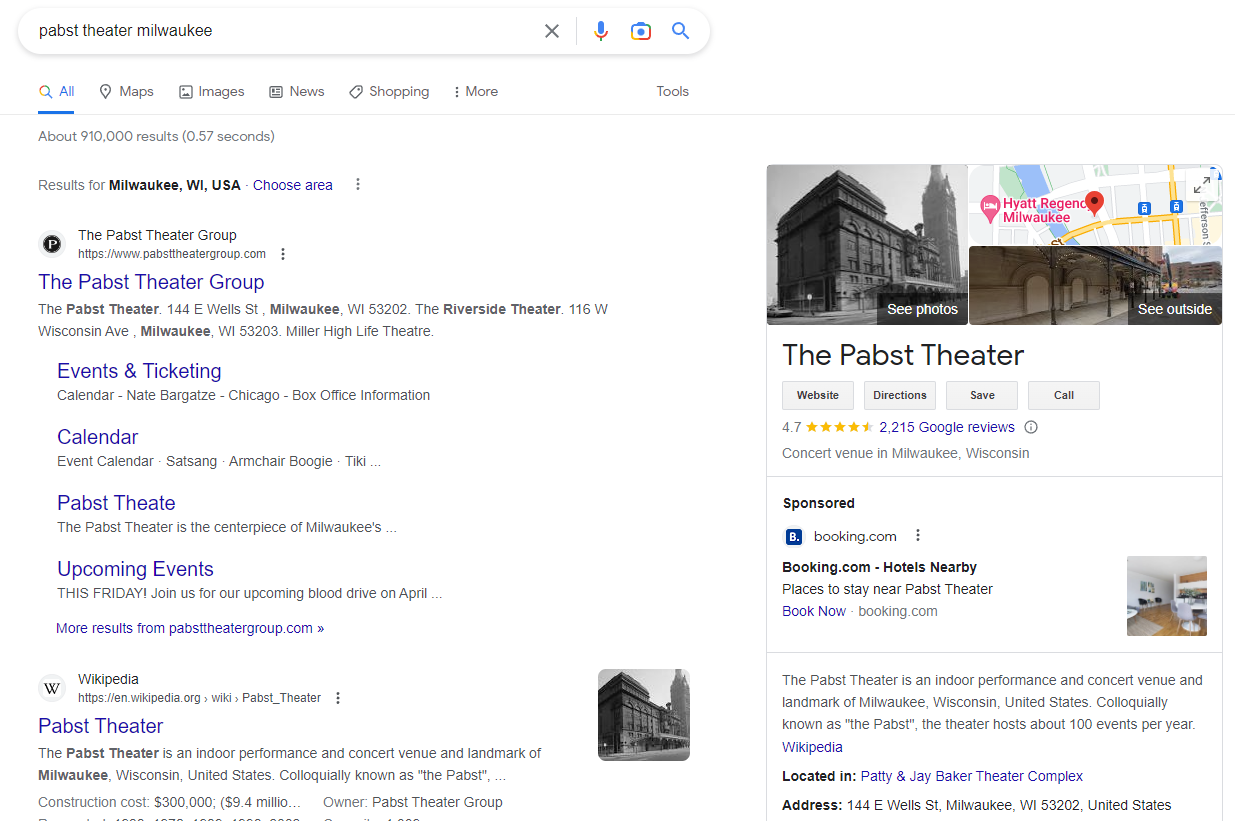This screenshot has width=1235, height=821.
Task: Expand the map with the fullscreen arrows icon
Action: 1202,185
